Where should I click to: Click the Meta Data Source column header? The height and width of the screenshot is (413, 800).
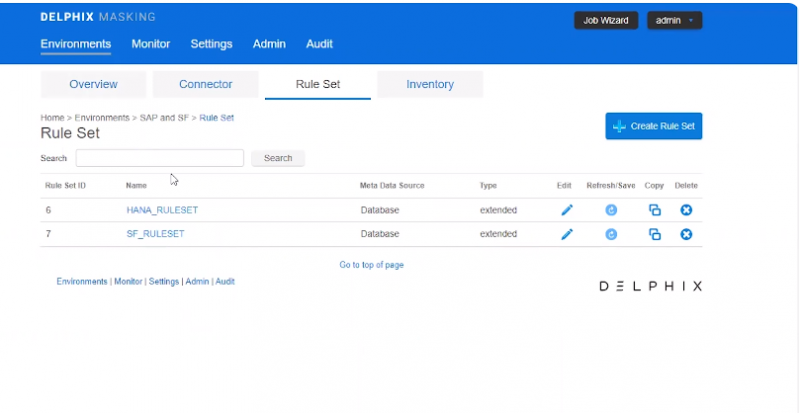tap(392, 185)
